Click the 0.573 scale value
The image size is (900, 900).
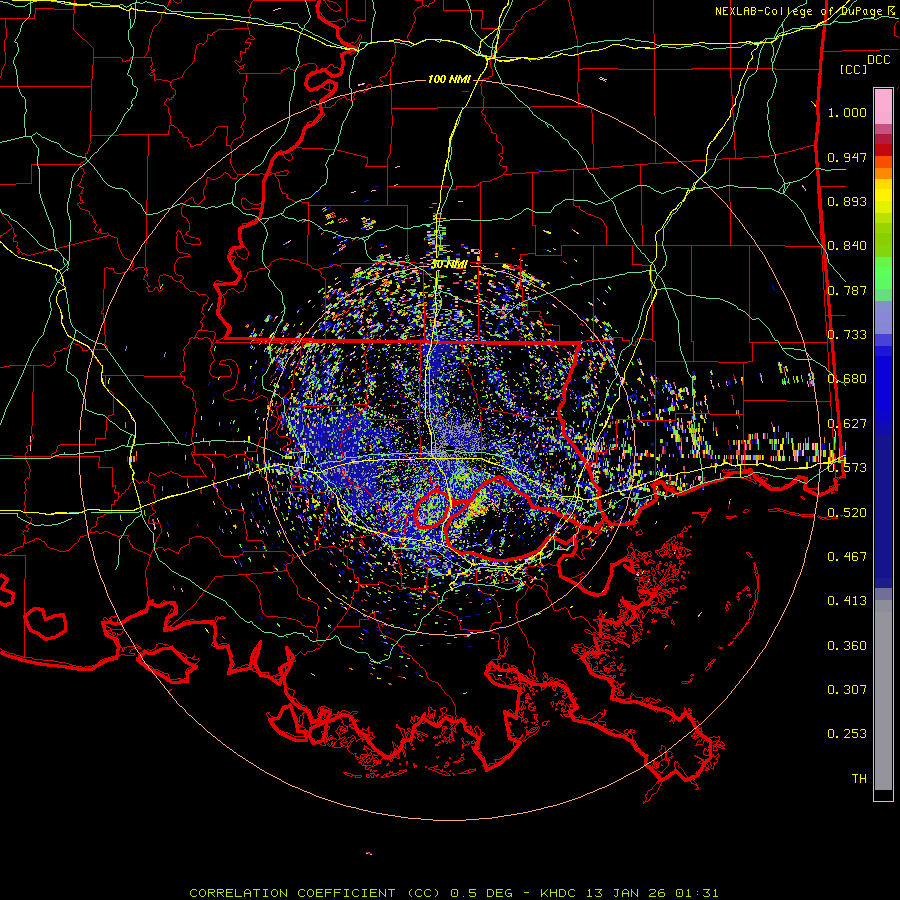tap(847, 468)
